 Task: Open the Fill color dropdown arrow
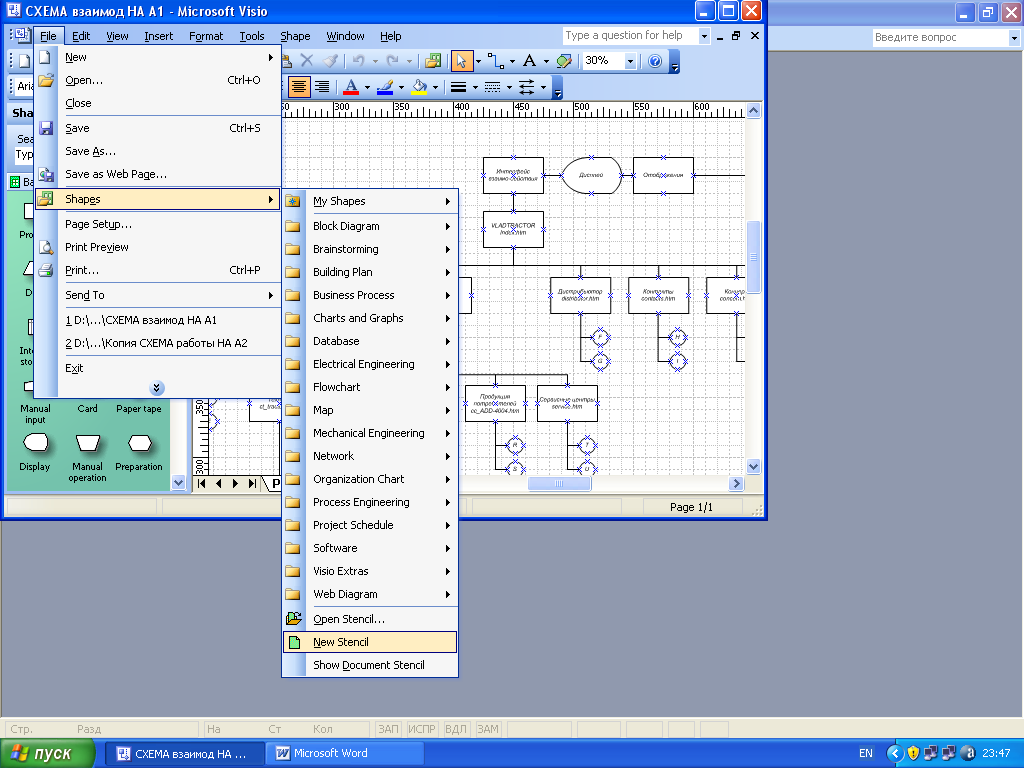point(435,87)
